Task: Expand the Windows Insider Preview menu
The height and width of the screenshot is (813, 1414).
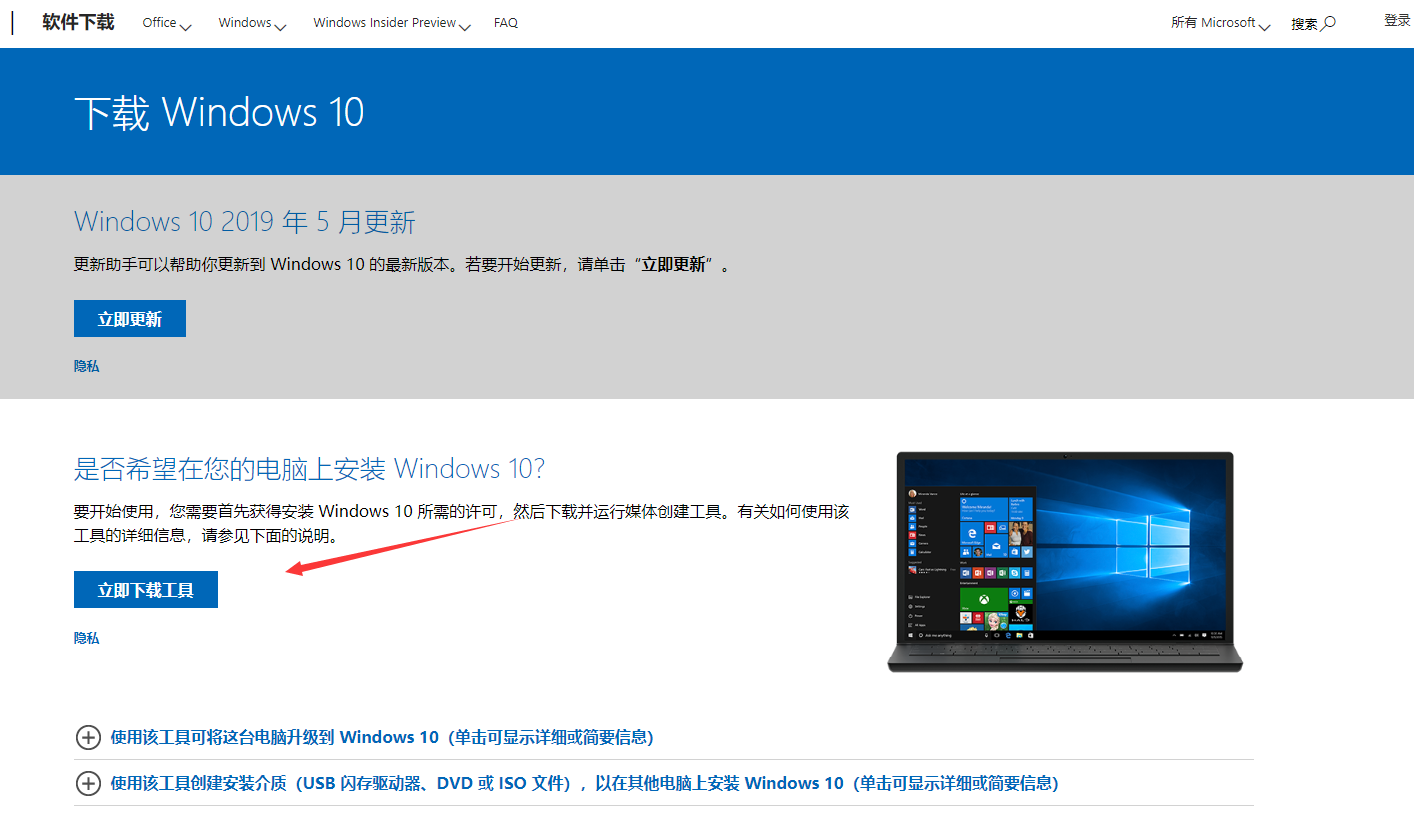Action: [391, 22]
